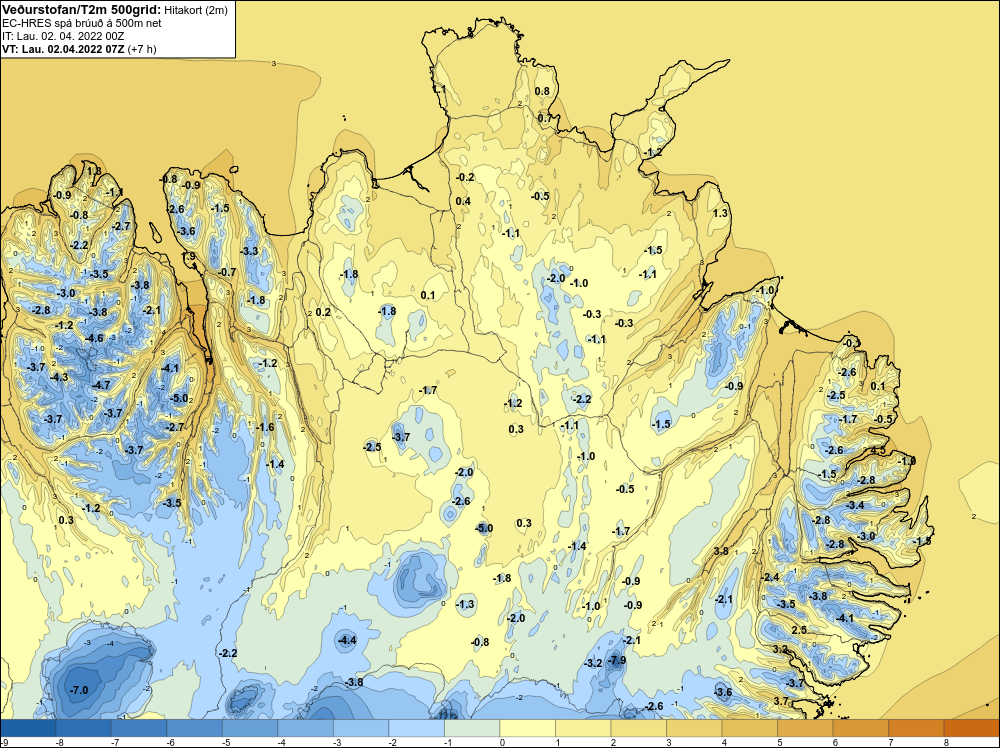The image size is (1000, 748).
Task: Select the dark orange legend segment right of 8
Action: pos(971,728)
